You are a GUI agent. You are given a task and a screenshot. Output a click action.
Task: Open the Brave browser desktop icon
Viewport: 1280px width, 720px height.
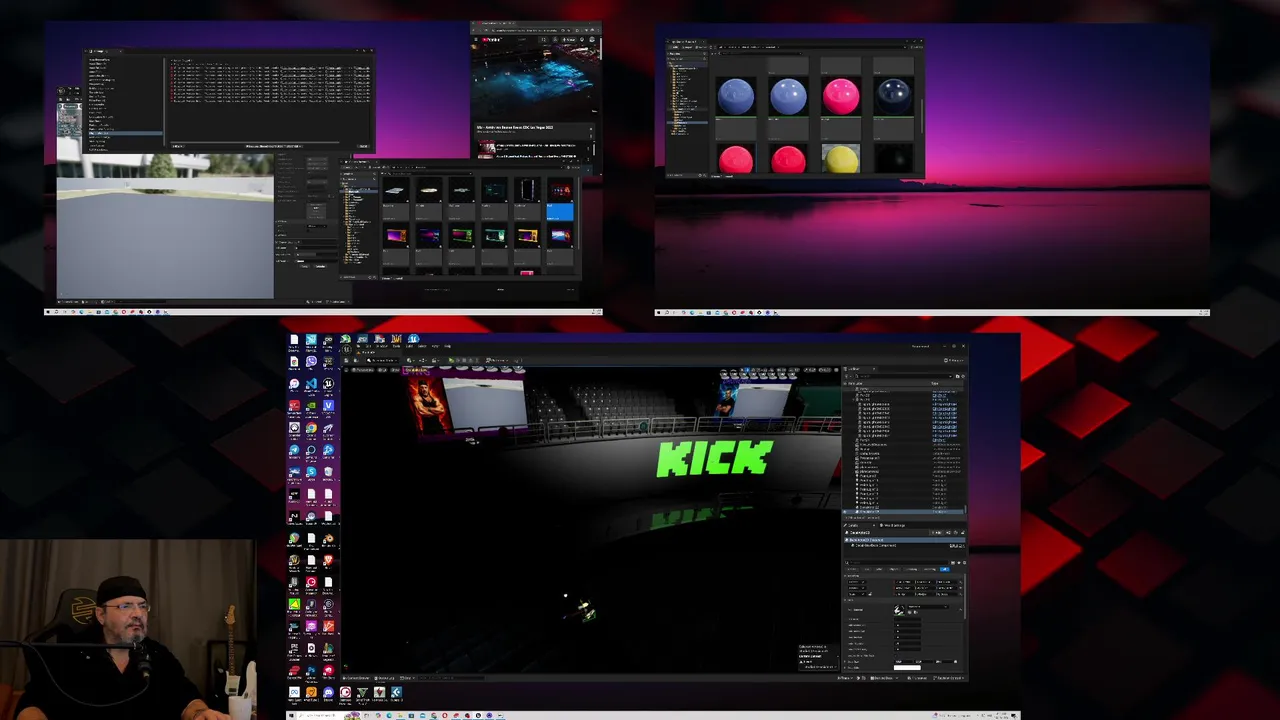328,560
